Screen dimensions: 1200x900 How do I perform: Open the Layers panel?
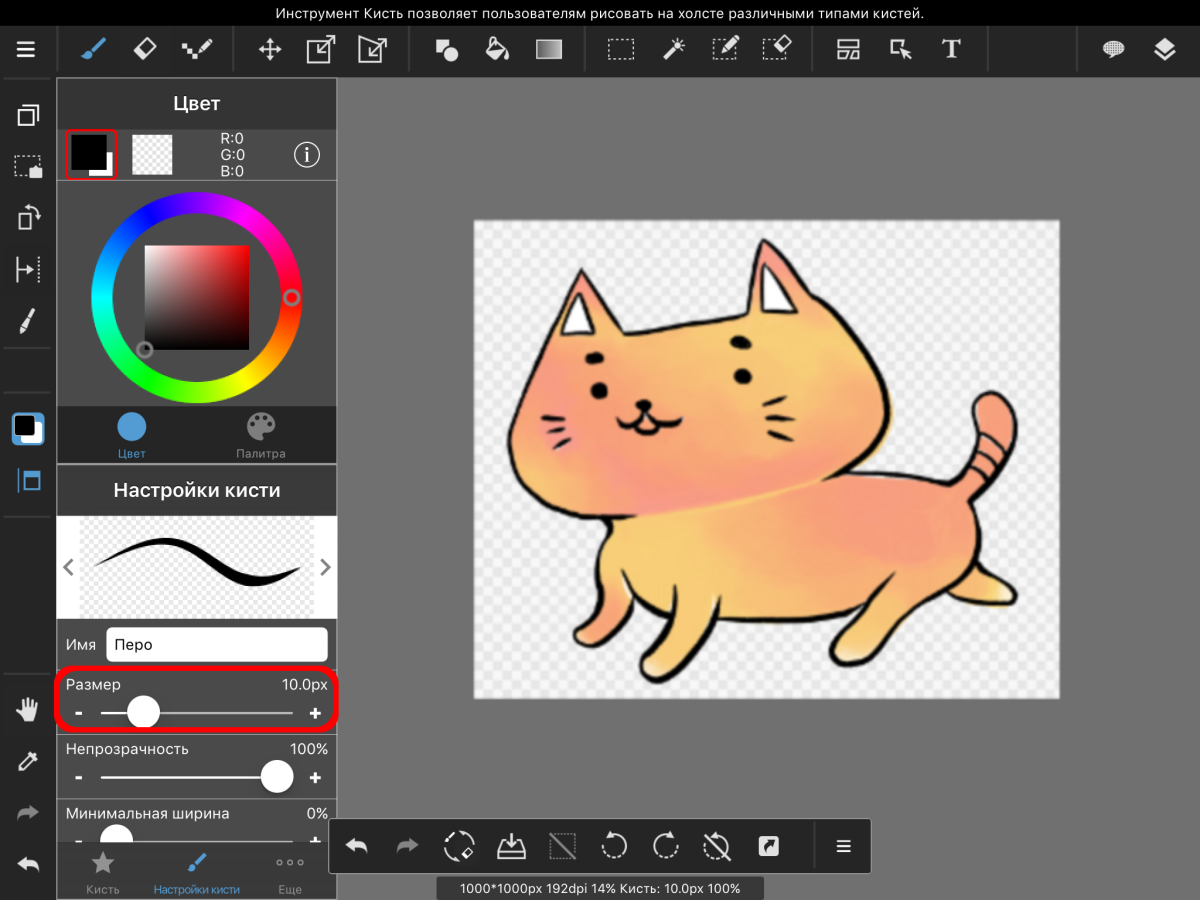point(1165,49)
